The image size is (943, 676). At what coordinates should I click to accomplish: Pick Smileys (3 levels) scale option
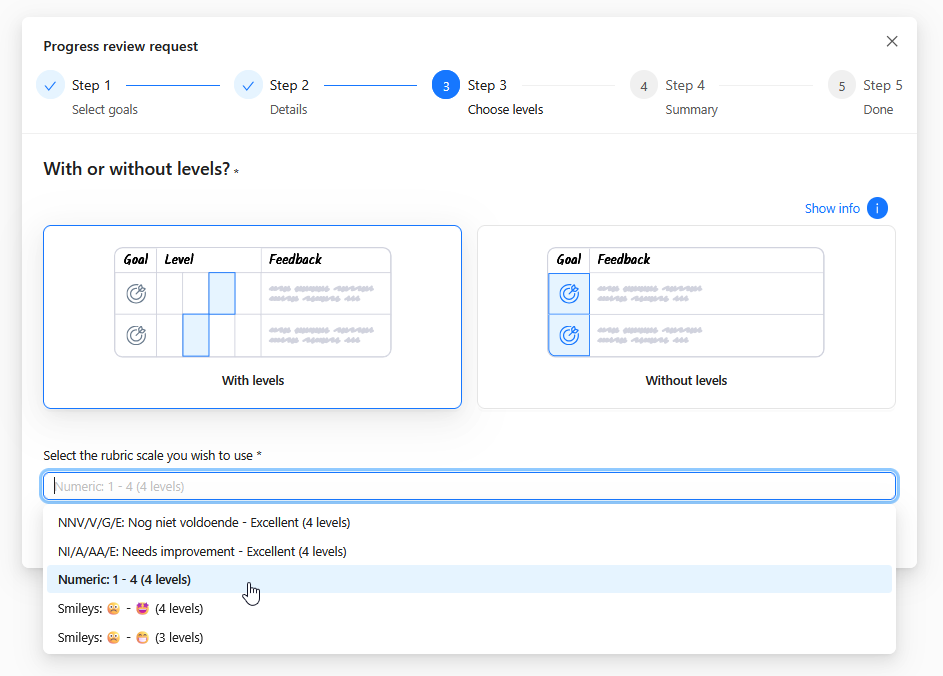(x=469, y=637)
